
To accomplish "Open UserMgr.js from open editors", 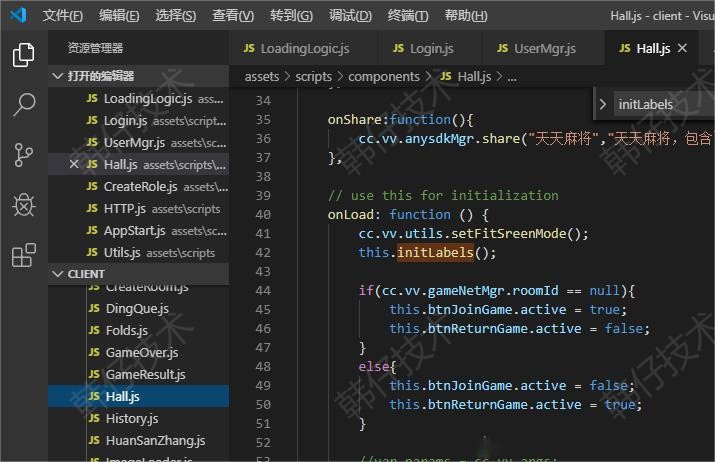I will [138, 143].
